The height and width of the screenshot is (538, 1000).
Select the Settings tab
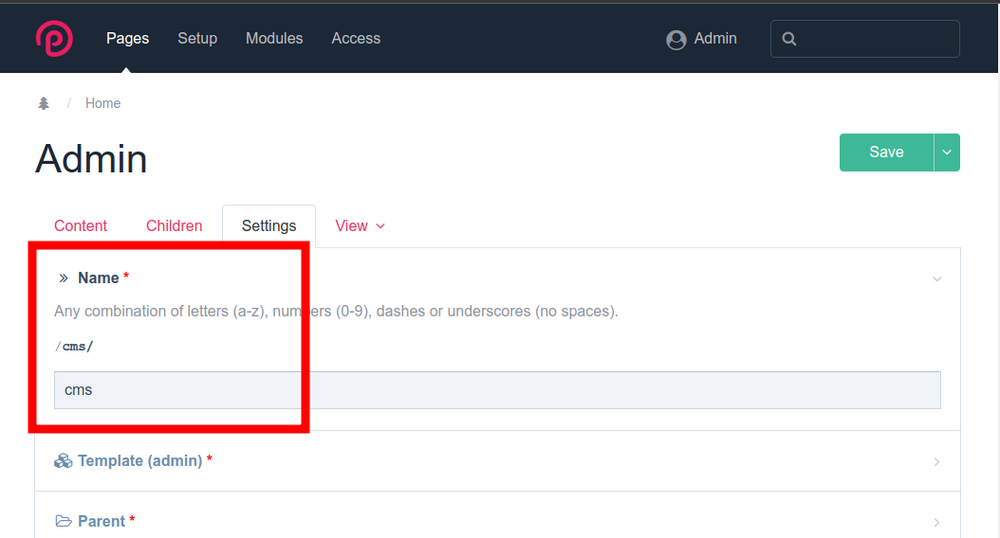click(268, 226)
